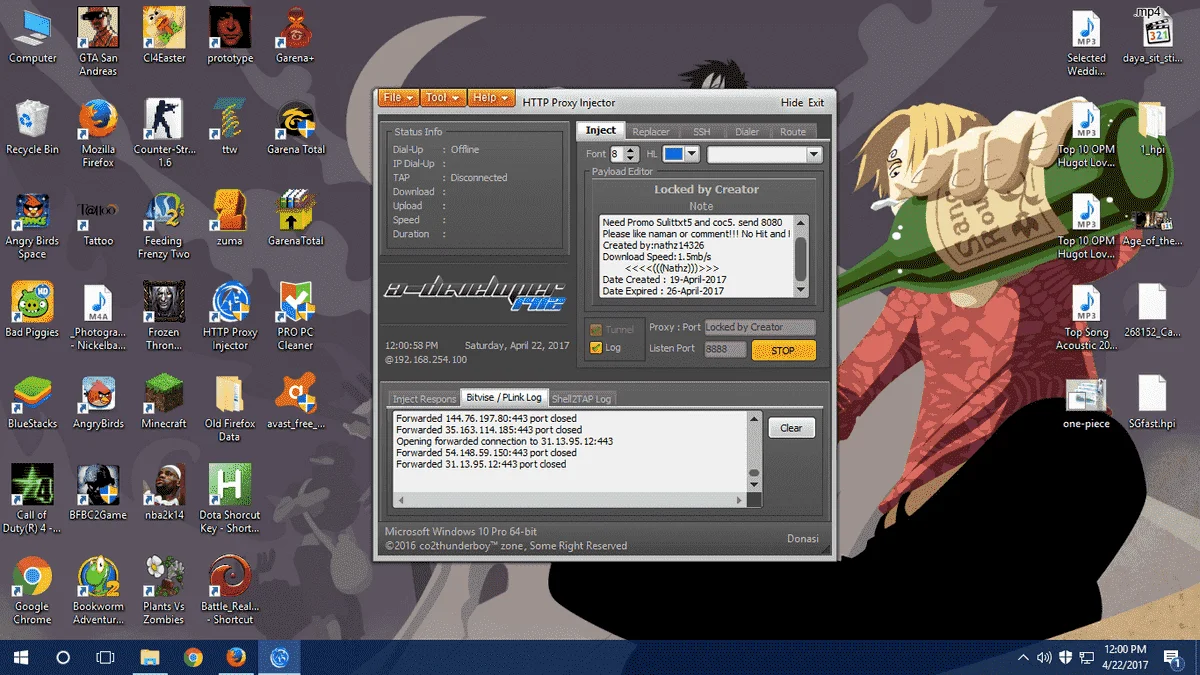Select the GTA San Andreas shortcut
This screenshot has width=1200, height=675.
(x=98, y=42)
